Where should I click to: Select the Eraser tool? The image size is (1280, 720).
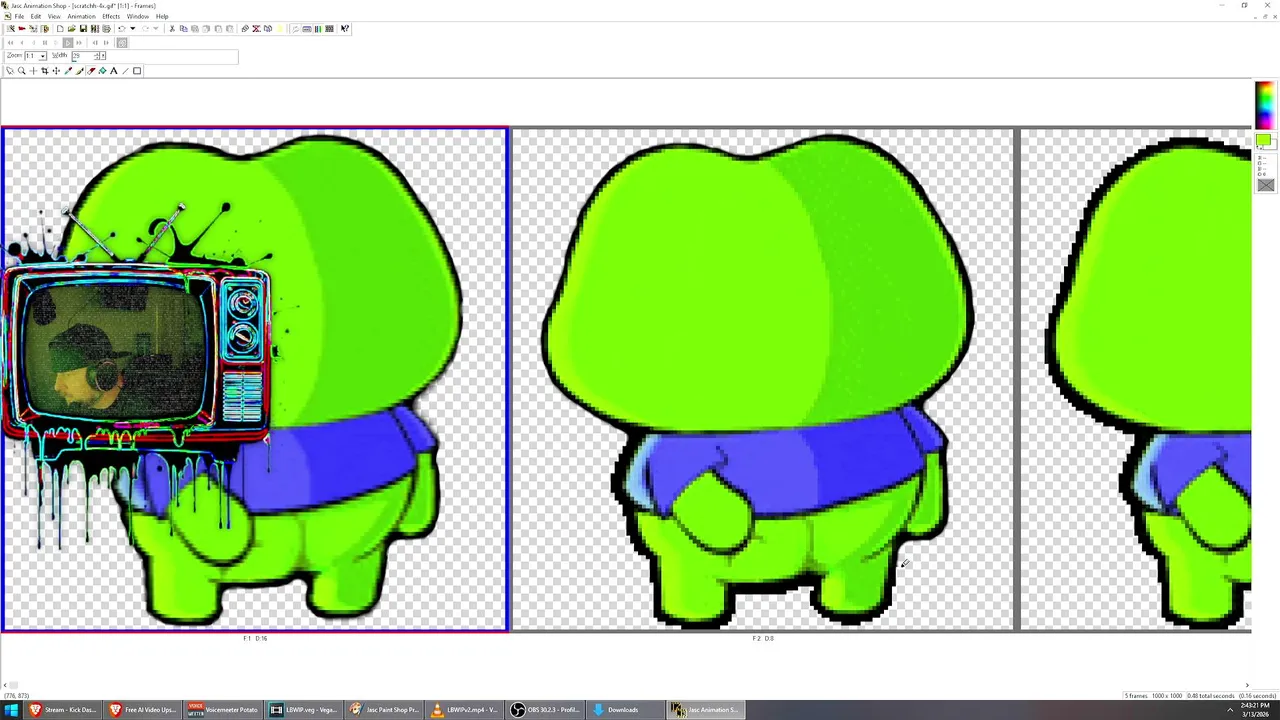point(91,71)
